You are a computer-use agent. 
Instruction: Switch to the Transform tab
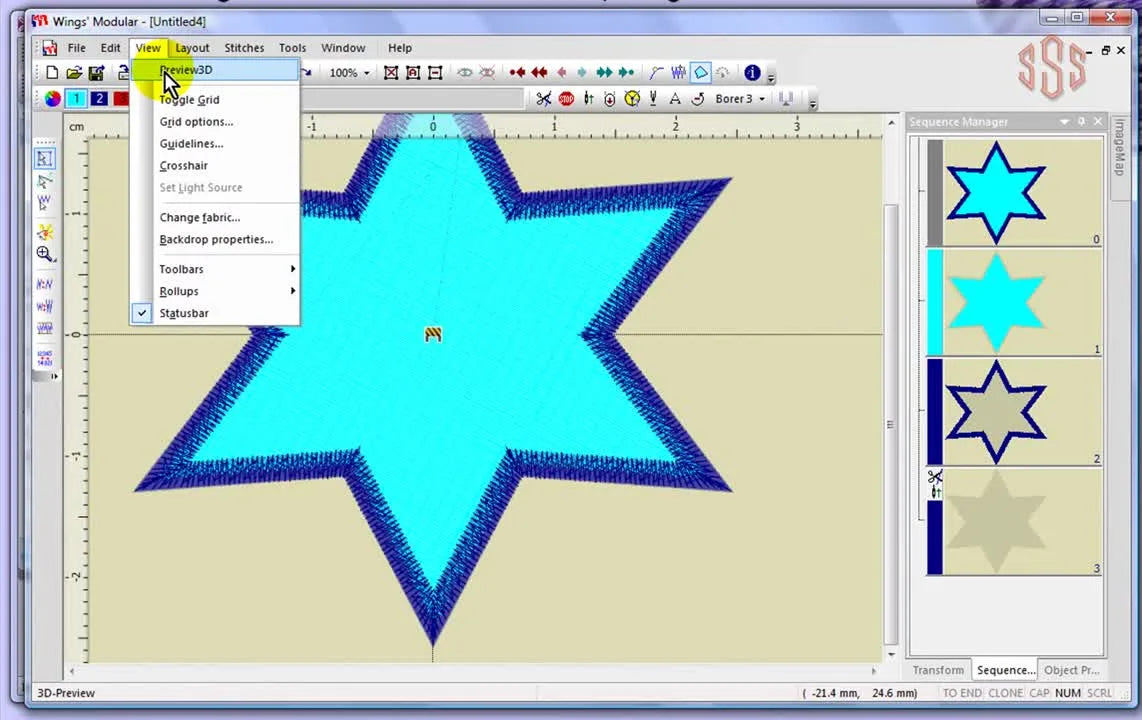[x=938, y=670]
